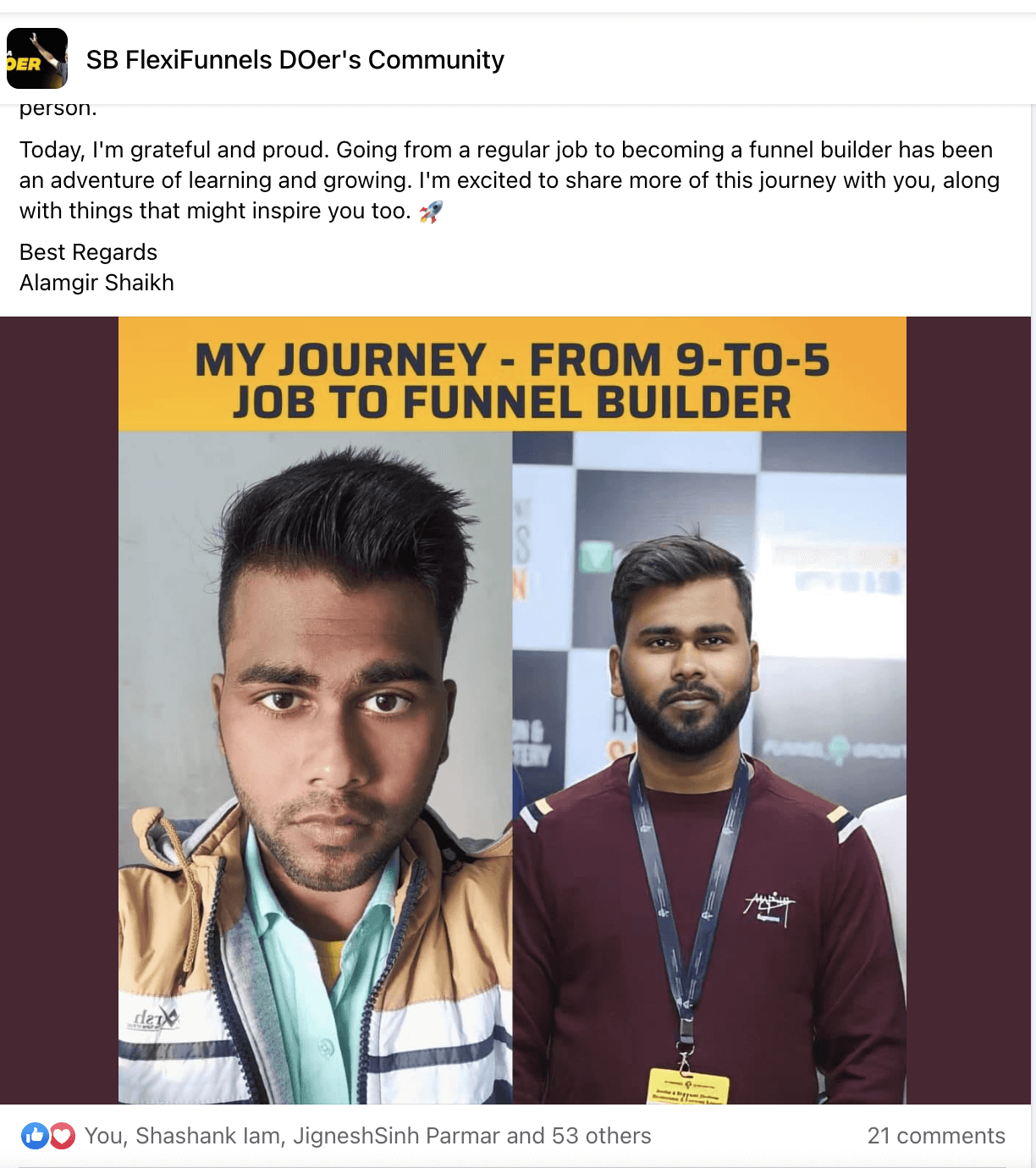Click the red heart Love reaction icon
Viewport: 1036px width, 1168px height.
tap(62, 1136)
